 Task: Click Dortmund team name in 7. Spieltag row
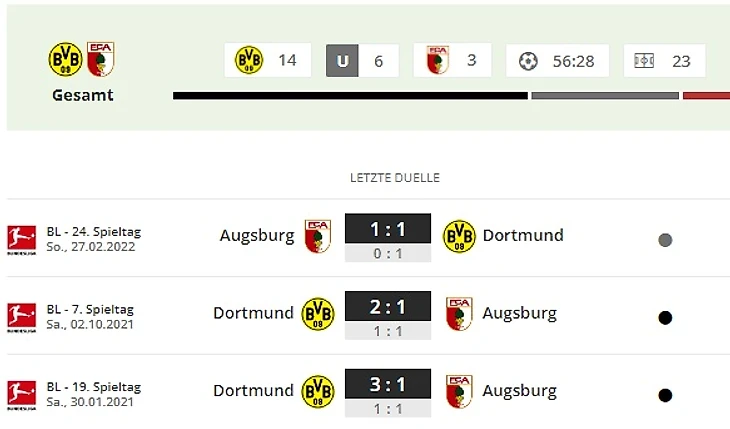coord(253,313)
